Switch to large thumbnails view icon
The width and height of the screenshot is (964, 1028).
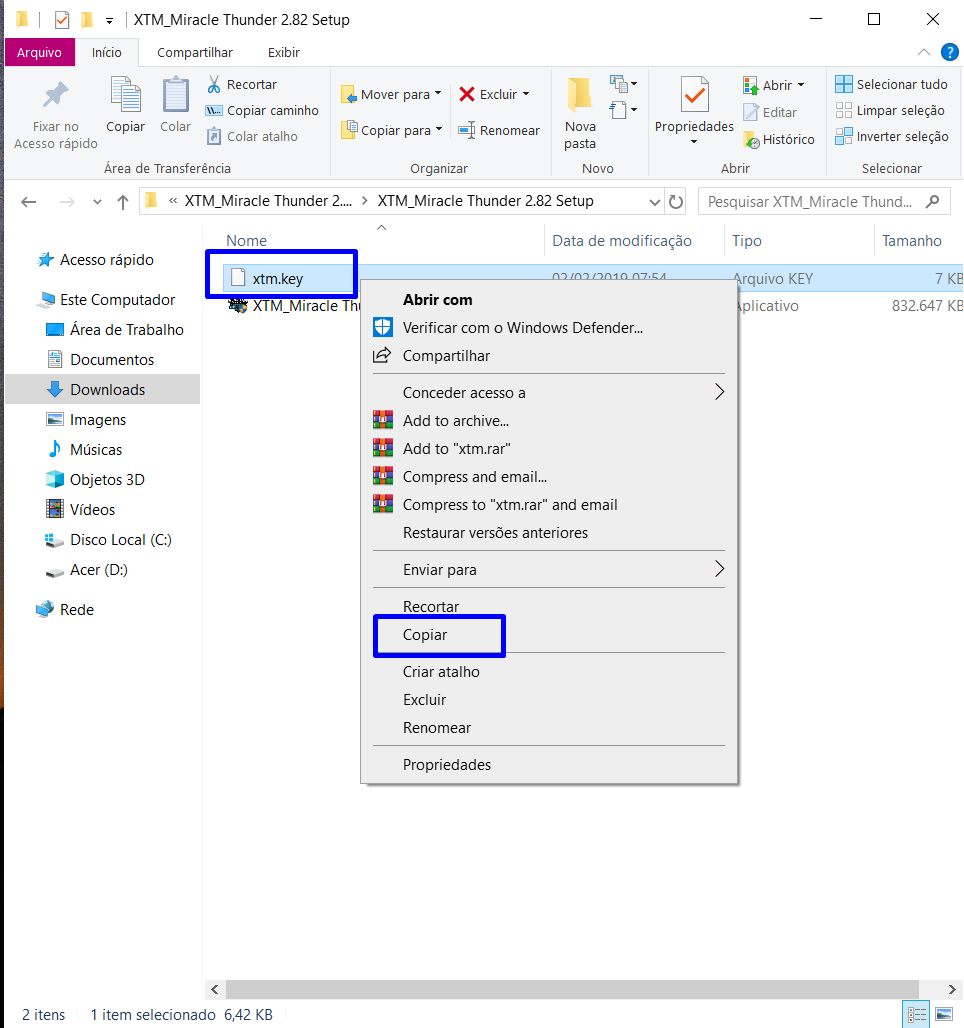click(x=943, y=1014)
